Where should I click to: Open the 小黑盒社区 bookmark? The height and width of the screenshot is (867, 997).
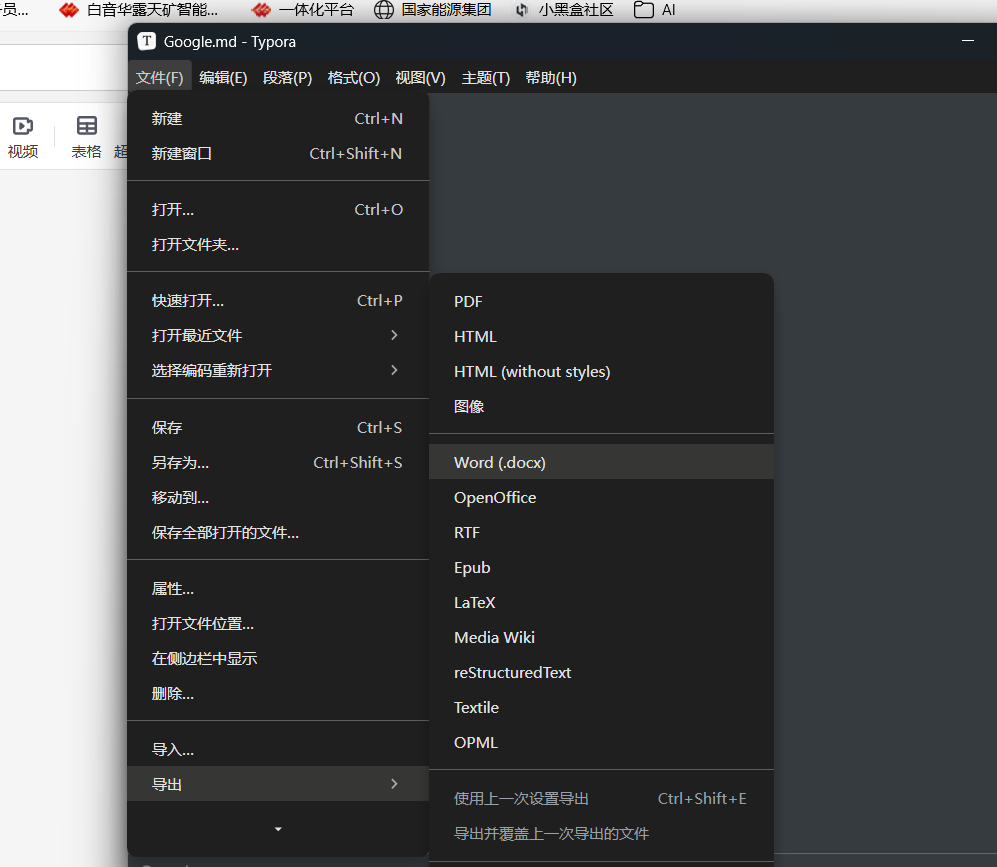563,10
